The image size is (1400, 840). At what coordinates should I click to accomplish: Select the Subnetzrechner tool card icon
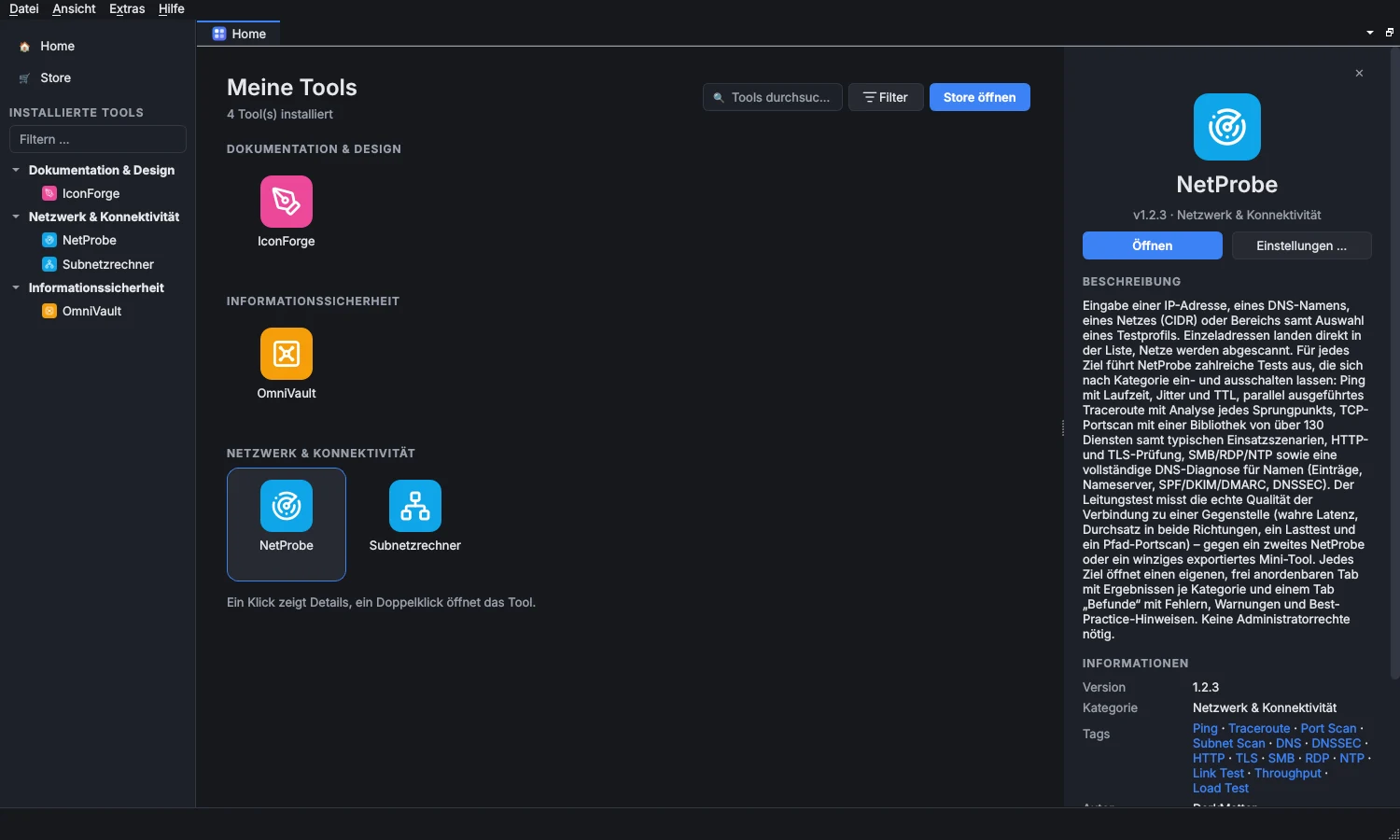coord(415,506)
